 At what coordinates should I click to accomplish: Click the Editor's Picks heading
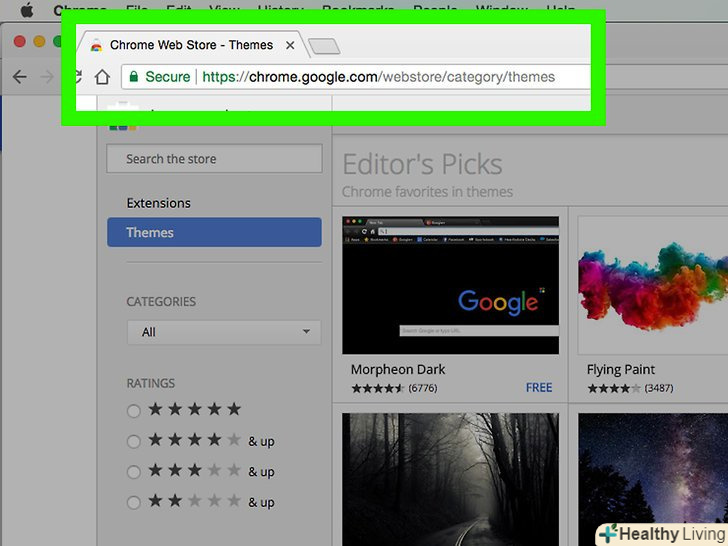422,164
